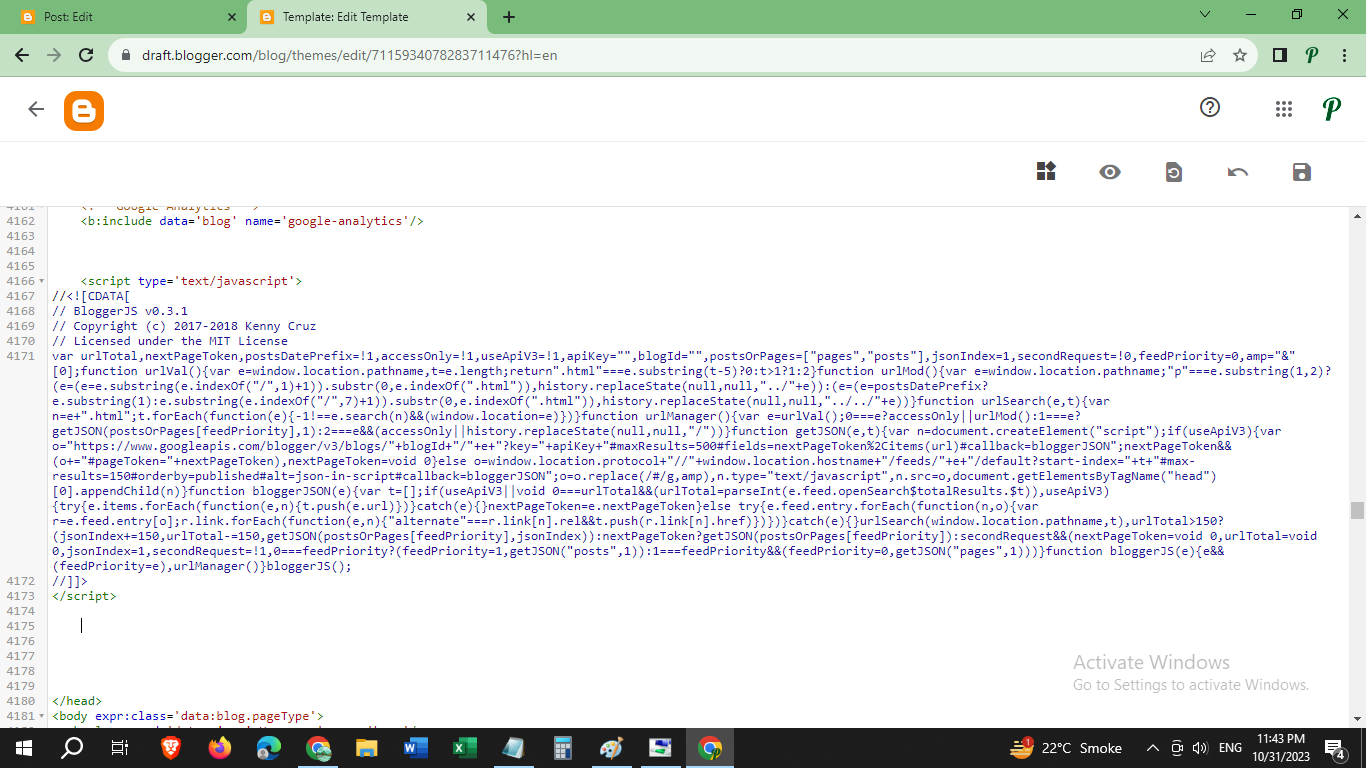Click the code editor scrollbar thumb
Viewport: 1366px width, 768px height.
coord(1357,510)
